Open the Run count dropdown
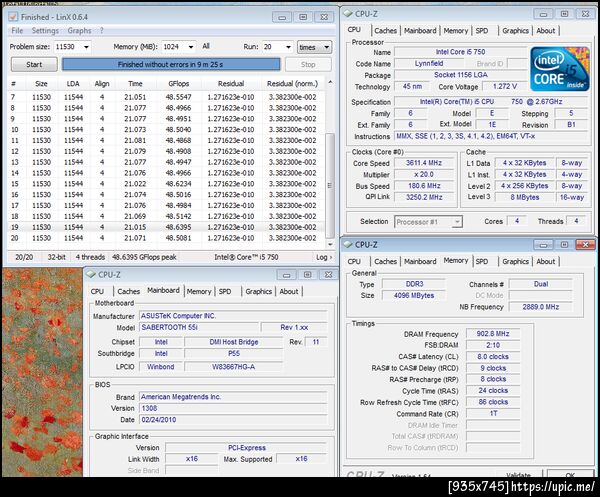600x497 pixels. pos(288,47)
